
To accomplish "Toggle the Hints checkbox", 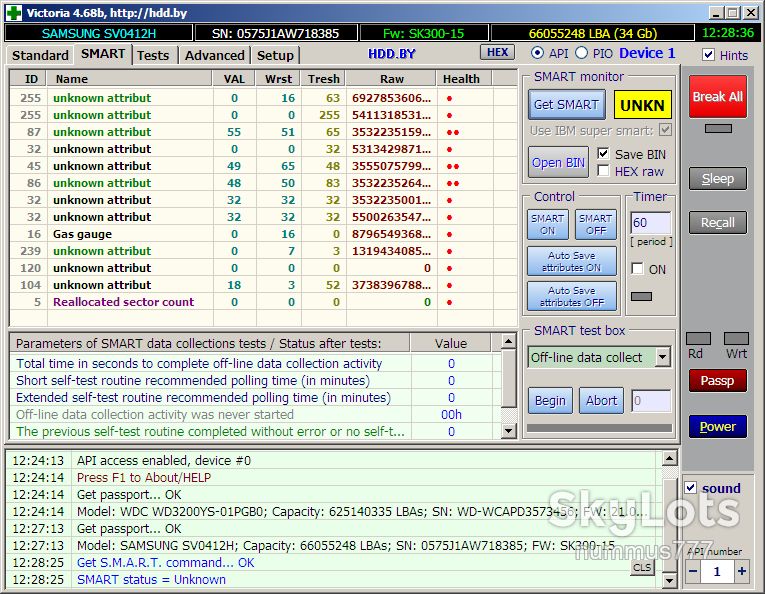I will [x=708, y=55].
